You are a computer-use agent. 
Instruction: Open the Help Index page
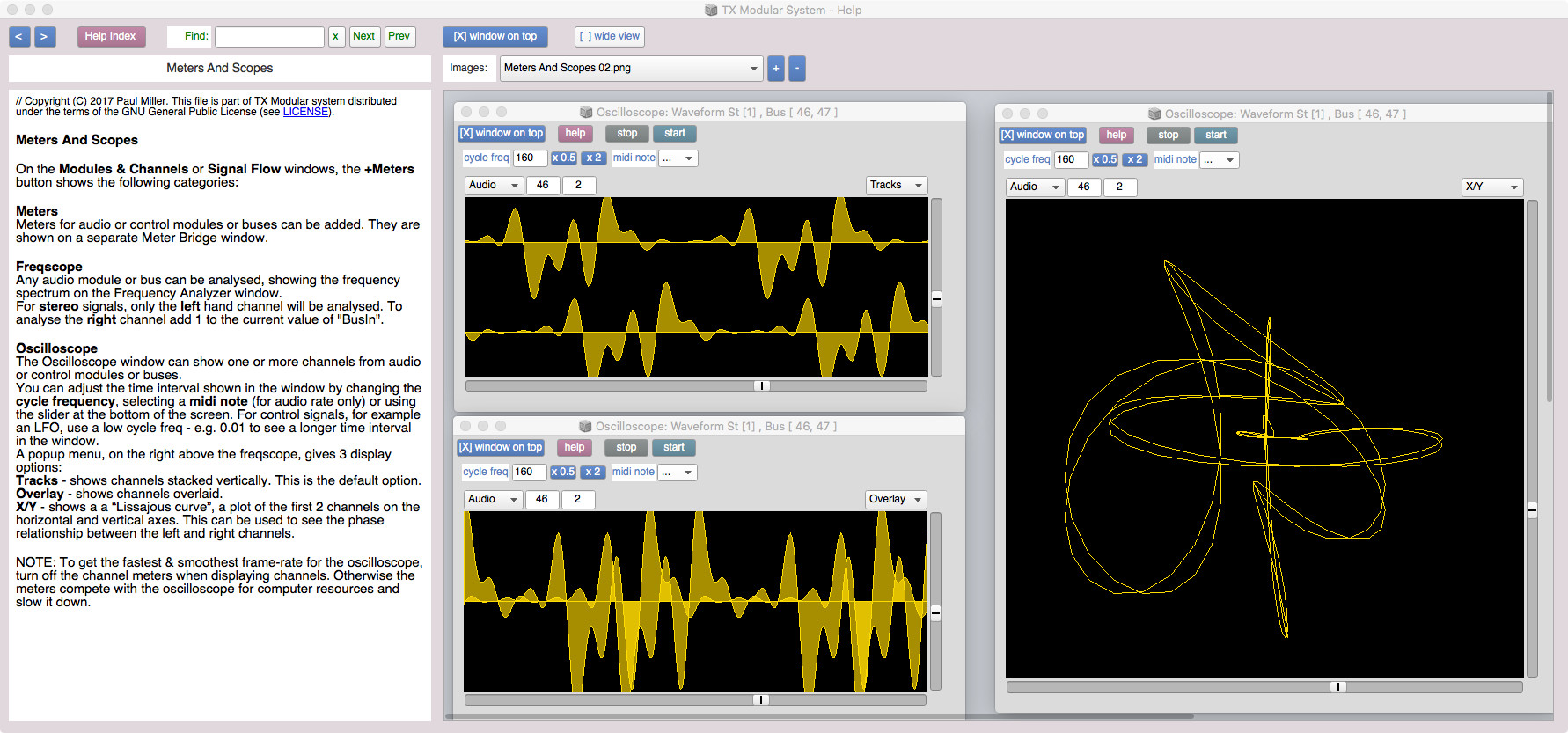(110, 37)
